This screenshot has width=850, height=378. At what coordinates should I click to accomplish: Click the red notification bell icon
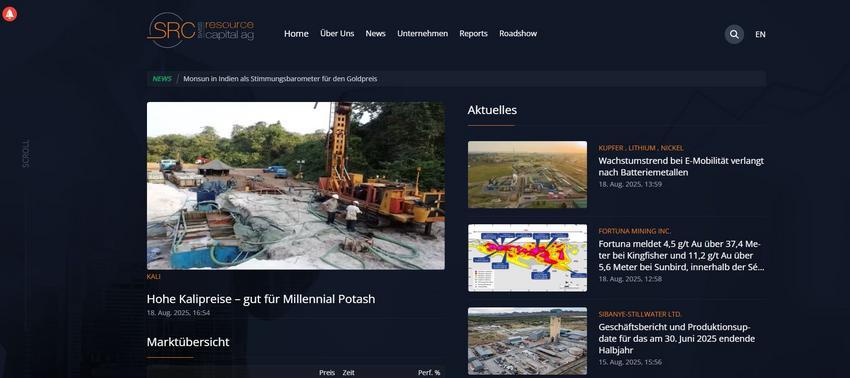tap(9, 14)
